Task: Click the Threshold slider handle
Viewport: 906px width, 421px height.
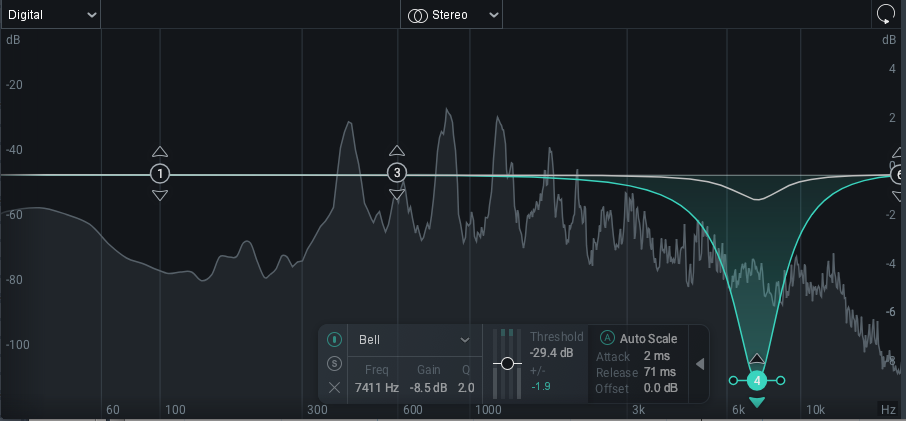Action: pos(508,363)
